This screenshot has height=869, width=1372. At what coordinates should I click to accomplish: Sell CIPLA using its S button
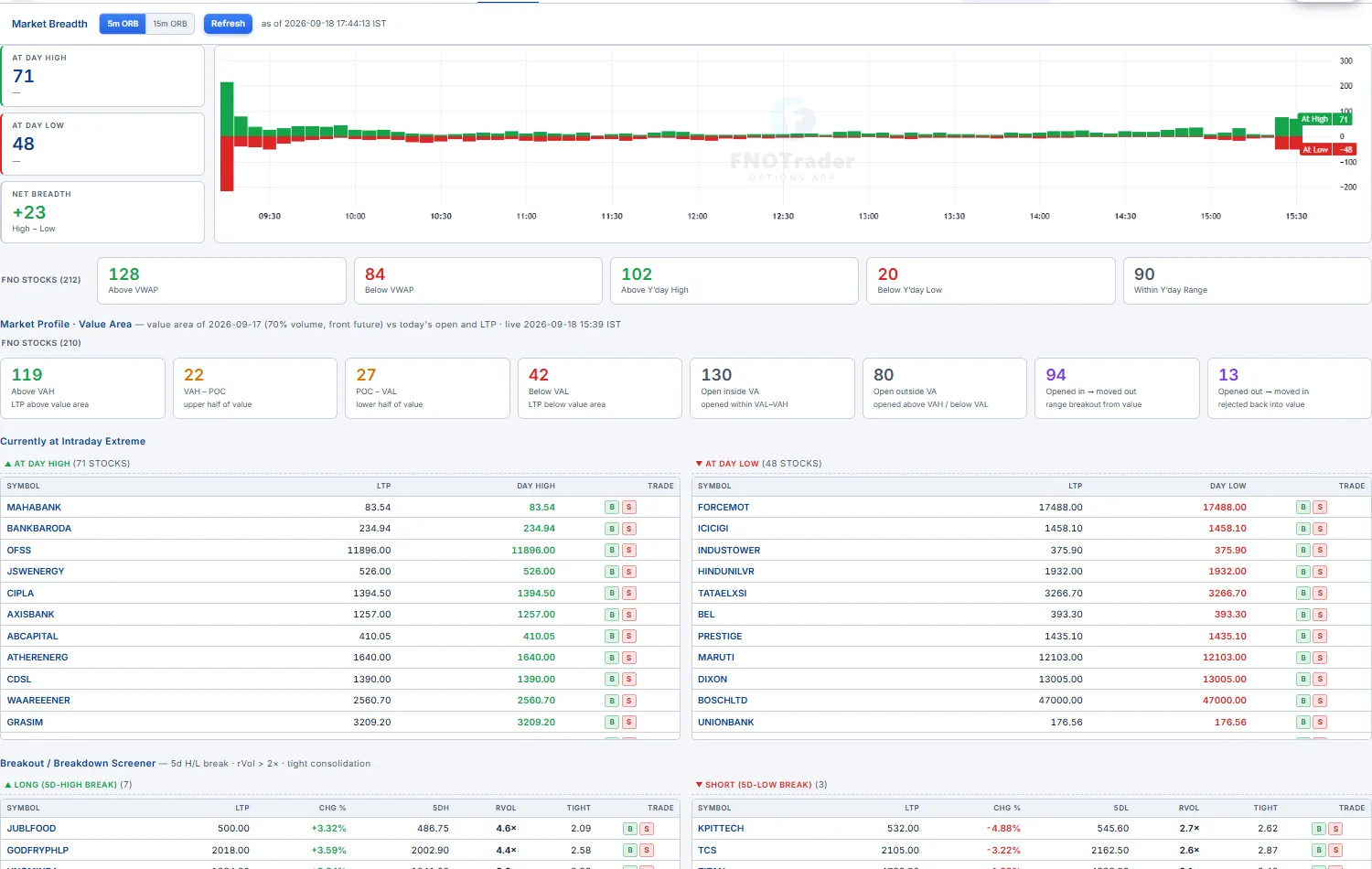coord(628,594)
